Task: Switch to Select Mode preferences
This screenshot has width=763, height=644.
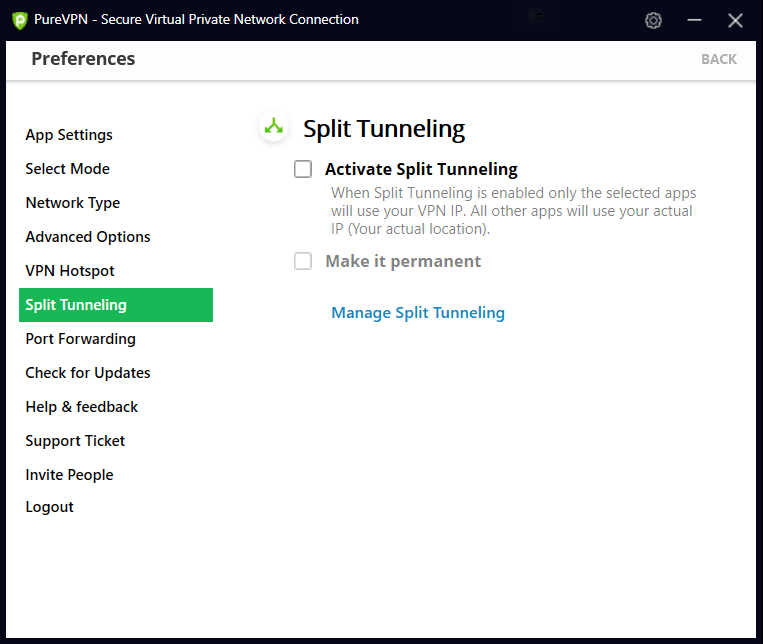Action: click(x=68, y=169)
